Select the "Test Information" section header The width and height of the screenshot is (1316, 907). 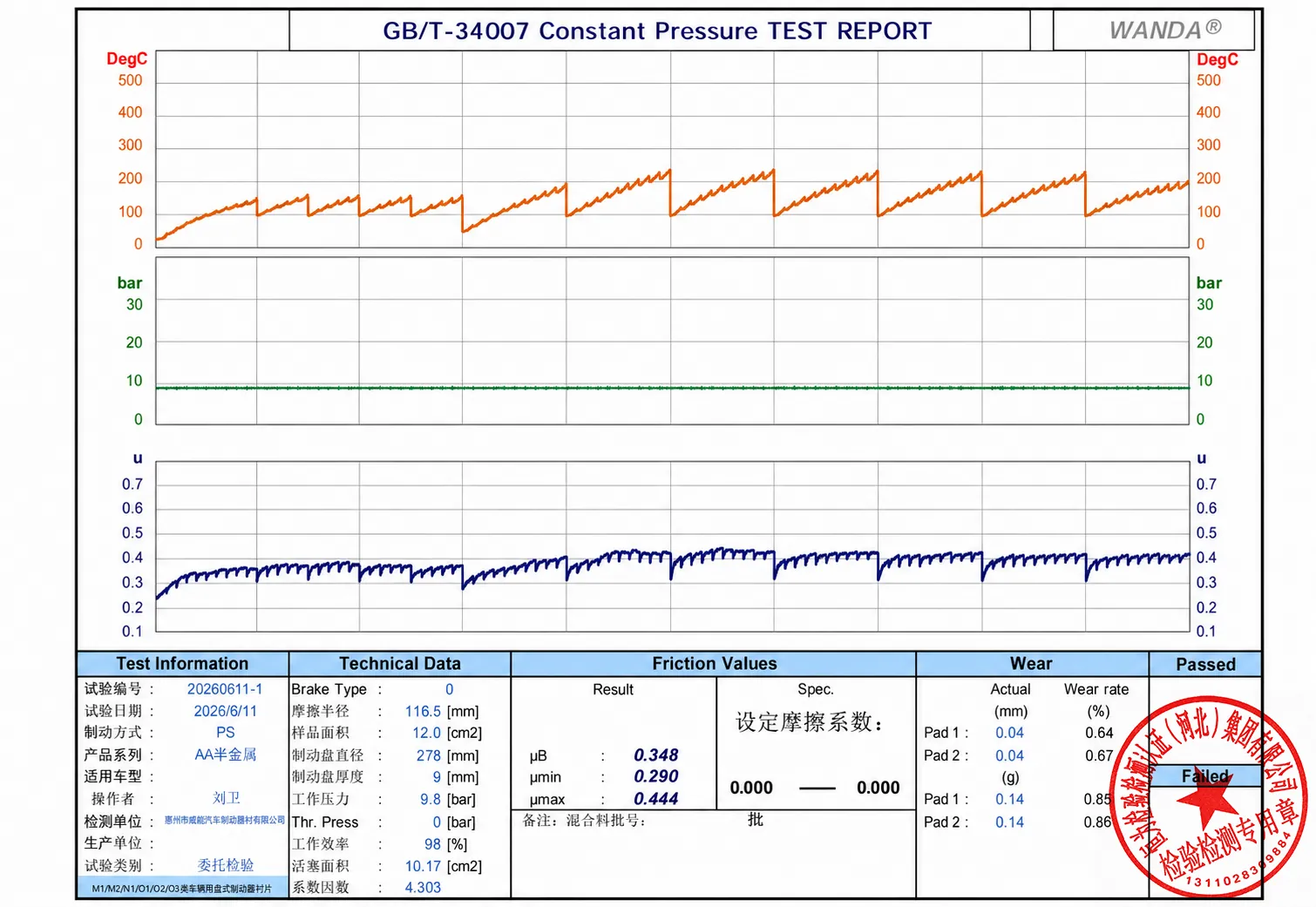click(182, 664)
